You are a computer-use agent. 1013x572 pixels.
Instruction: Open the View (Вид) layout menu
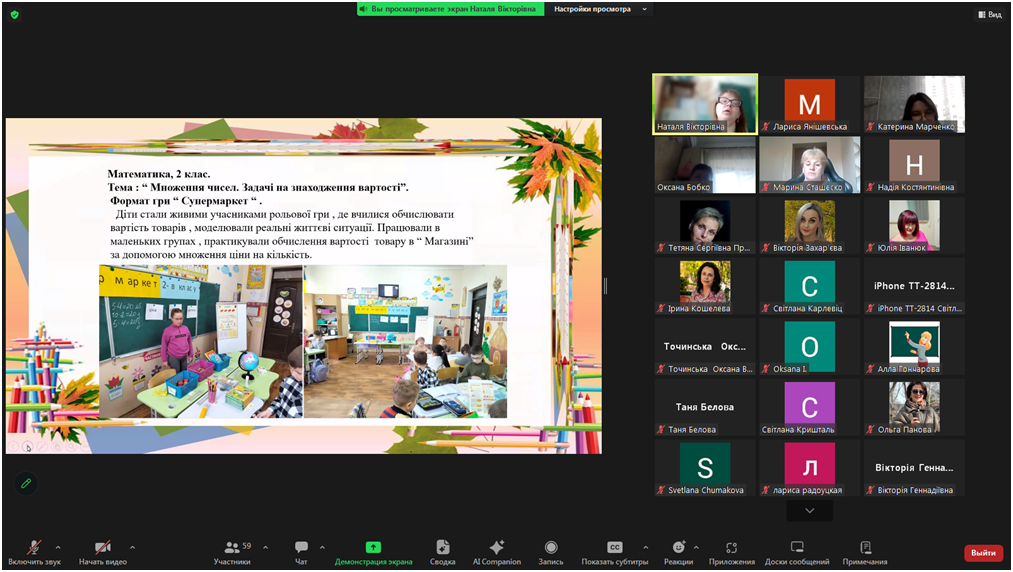989,15
